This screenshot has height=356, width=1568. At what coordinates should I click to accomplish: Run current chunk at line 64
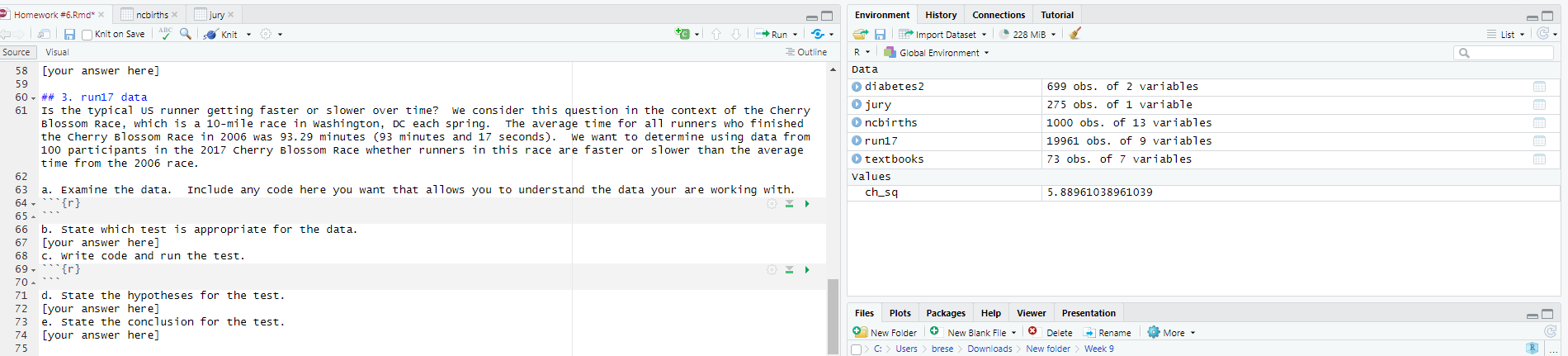coord(807,203)
